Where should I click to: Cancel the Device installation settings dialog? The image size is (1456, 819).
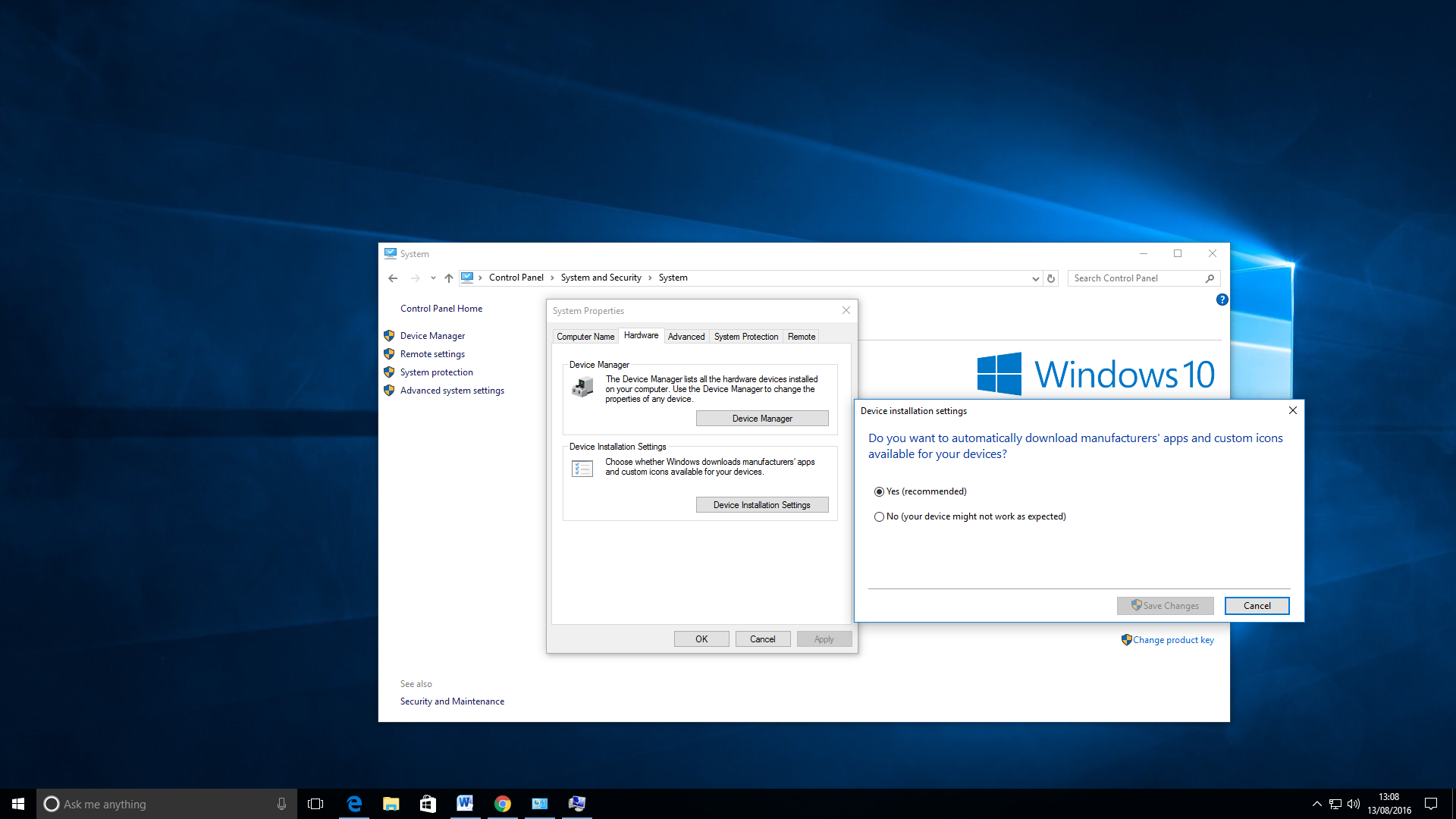[x=1257, y=606]
